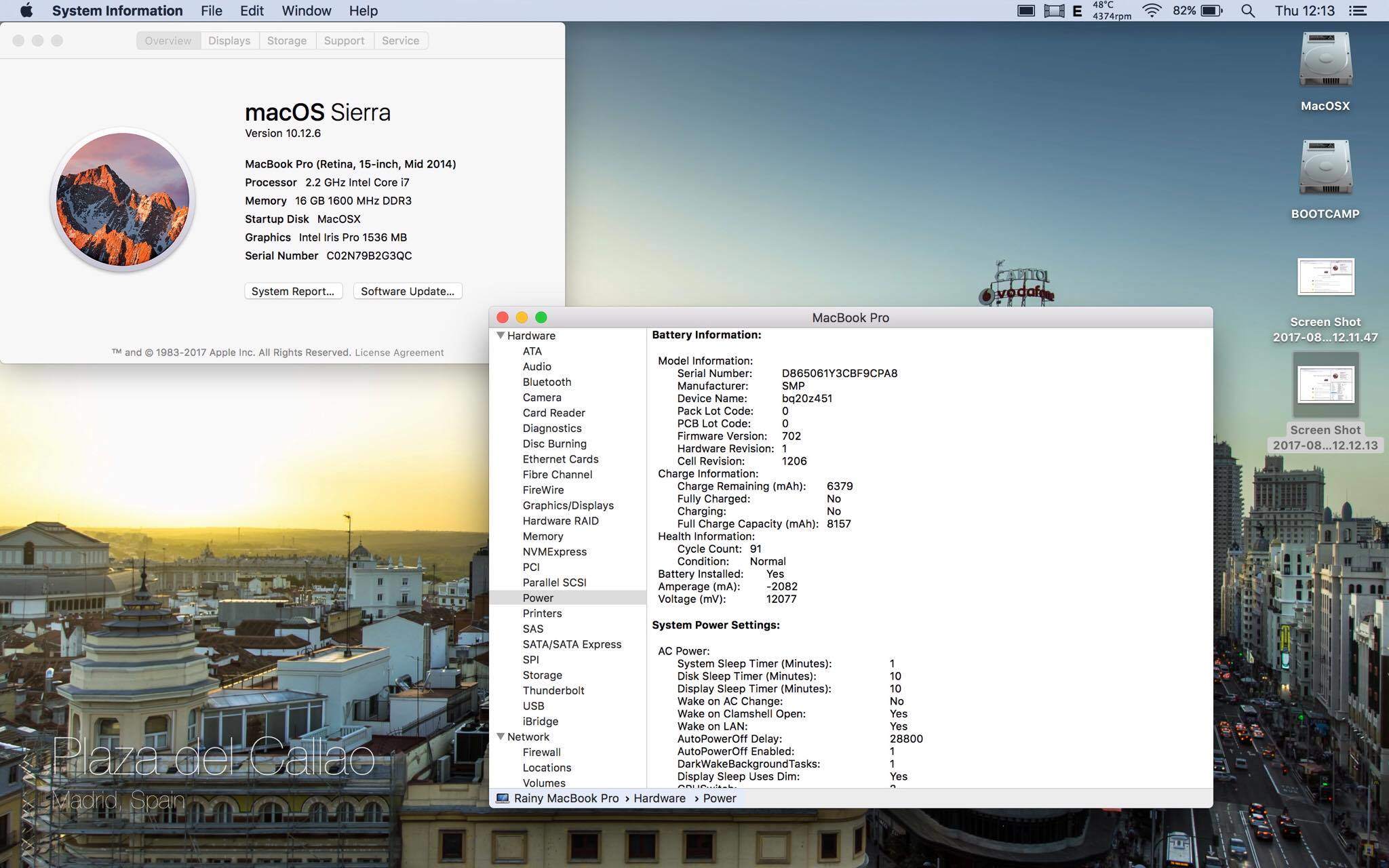Select Fibre Channel in the sidebar
The width and height of the screenshot is (1389, 868).
pyautogui.click(x=557, y=475)
